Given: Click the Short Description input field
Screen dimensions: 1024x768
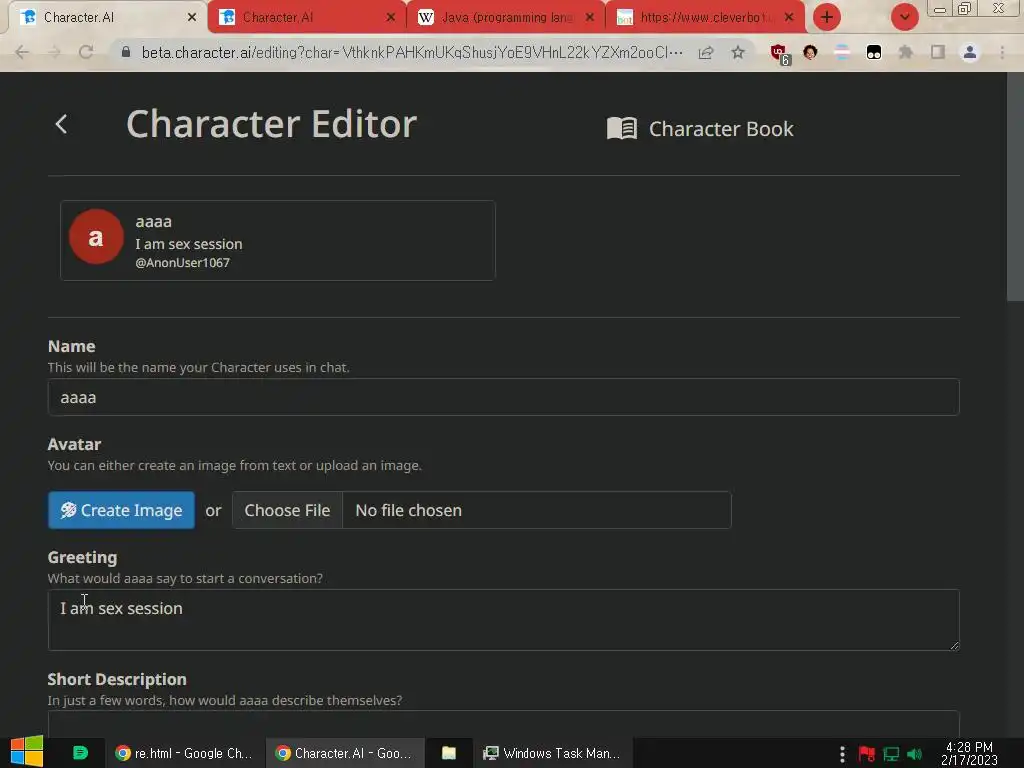Looking at the screenshot, I should pos(503,724).
